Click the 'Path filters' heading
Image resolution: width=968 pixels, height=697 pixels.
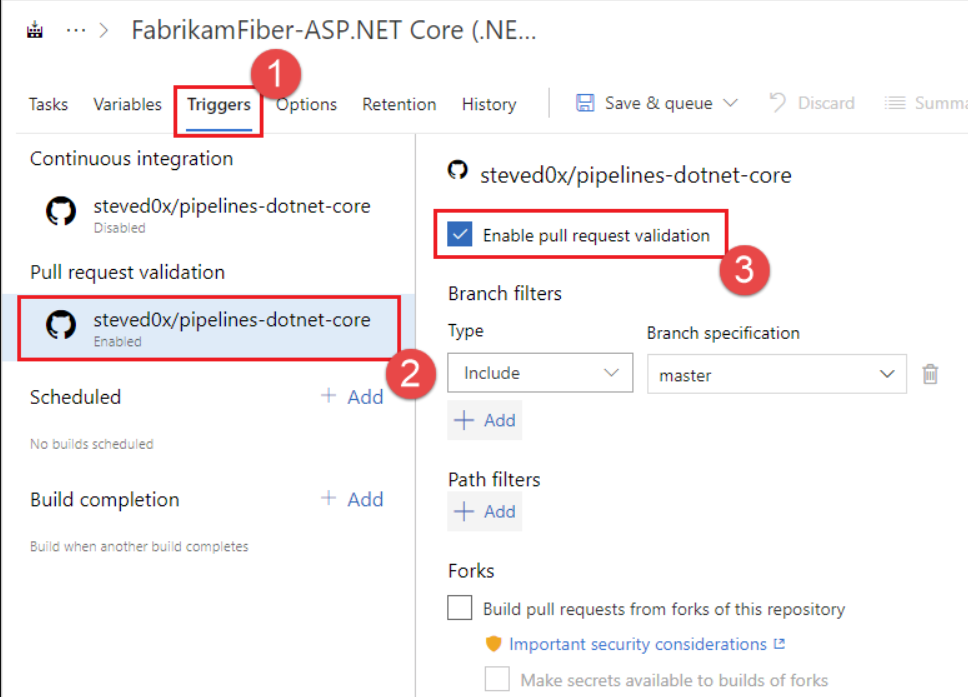(x=494, y=480)
